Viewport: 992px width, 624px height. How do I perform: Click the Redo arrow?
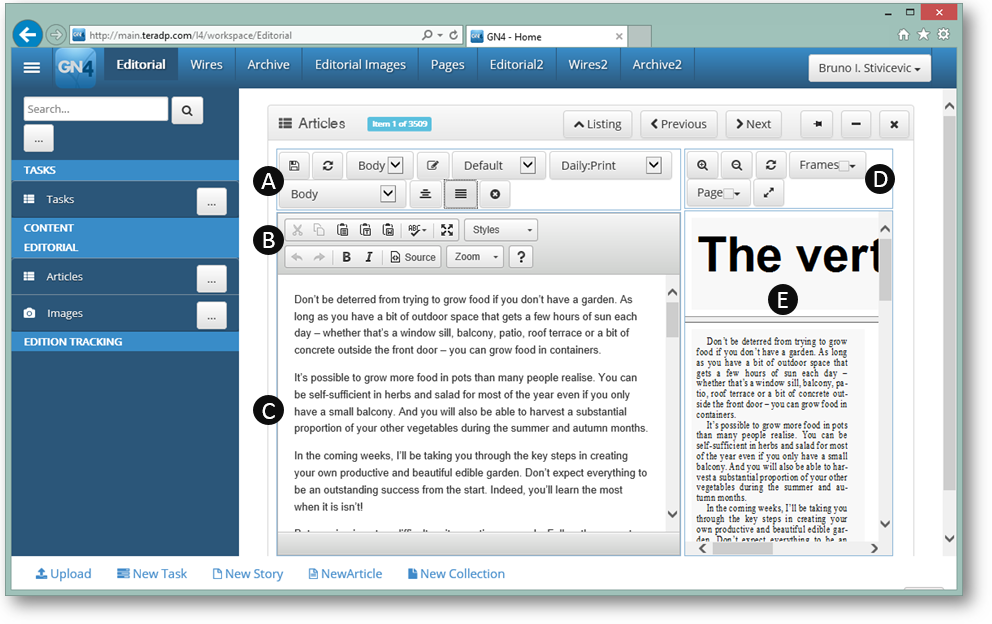click(319, 256)
